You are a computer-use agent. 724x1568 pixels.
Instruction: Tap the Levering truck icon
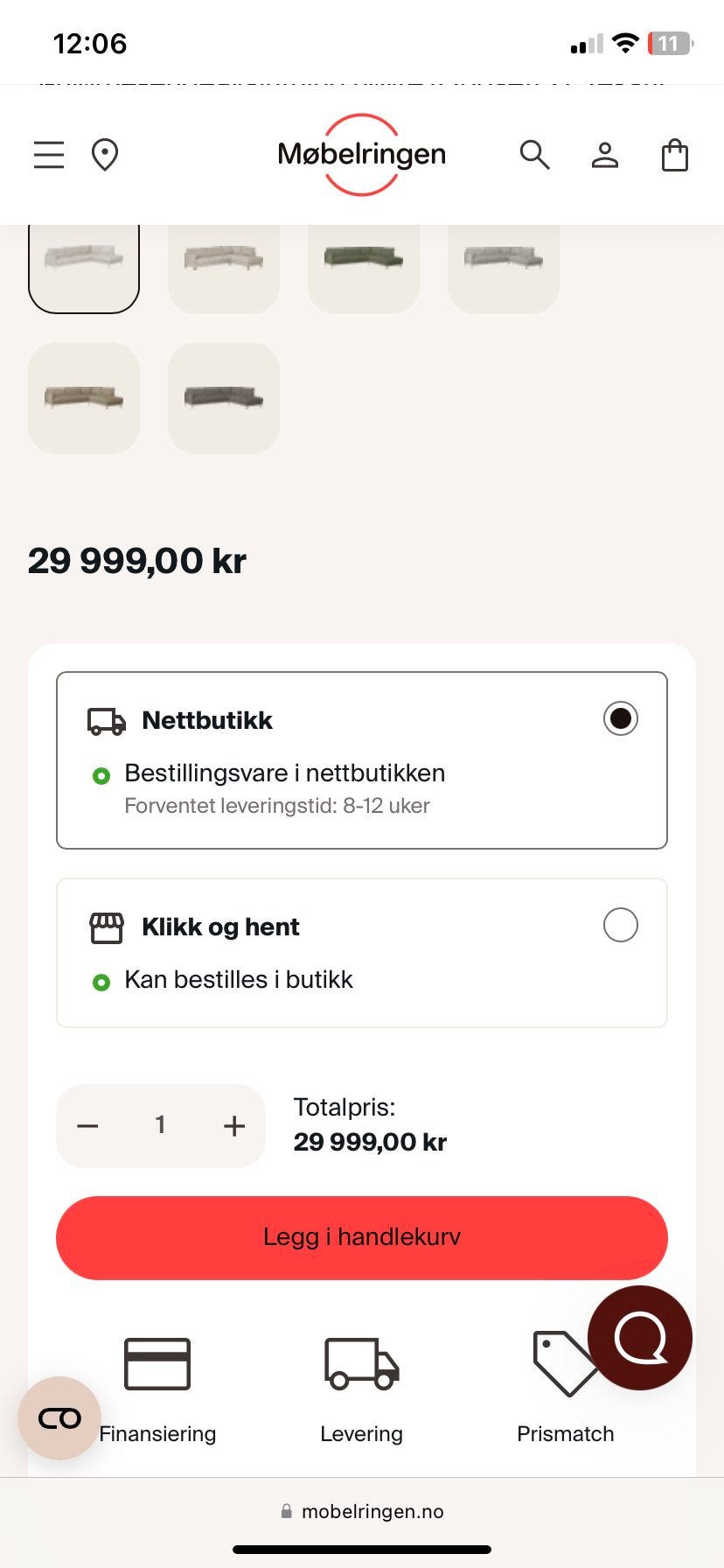(361, 1364)
